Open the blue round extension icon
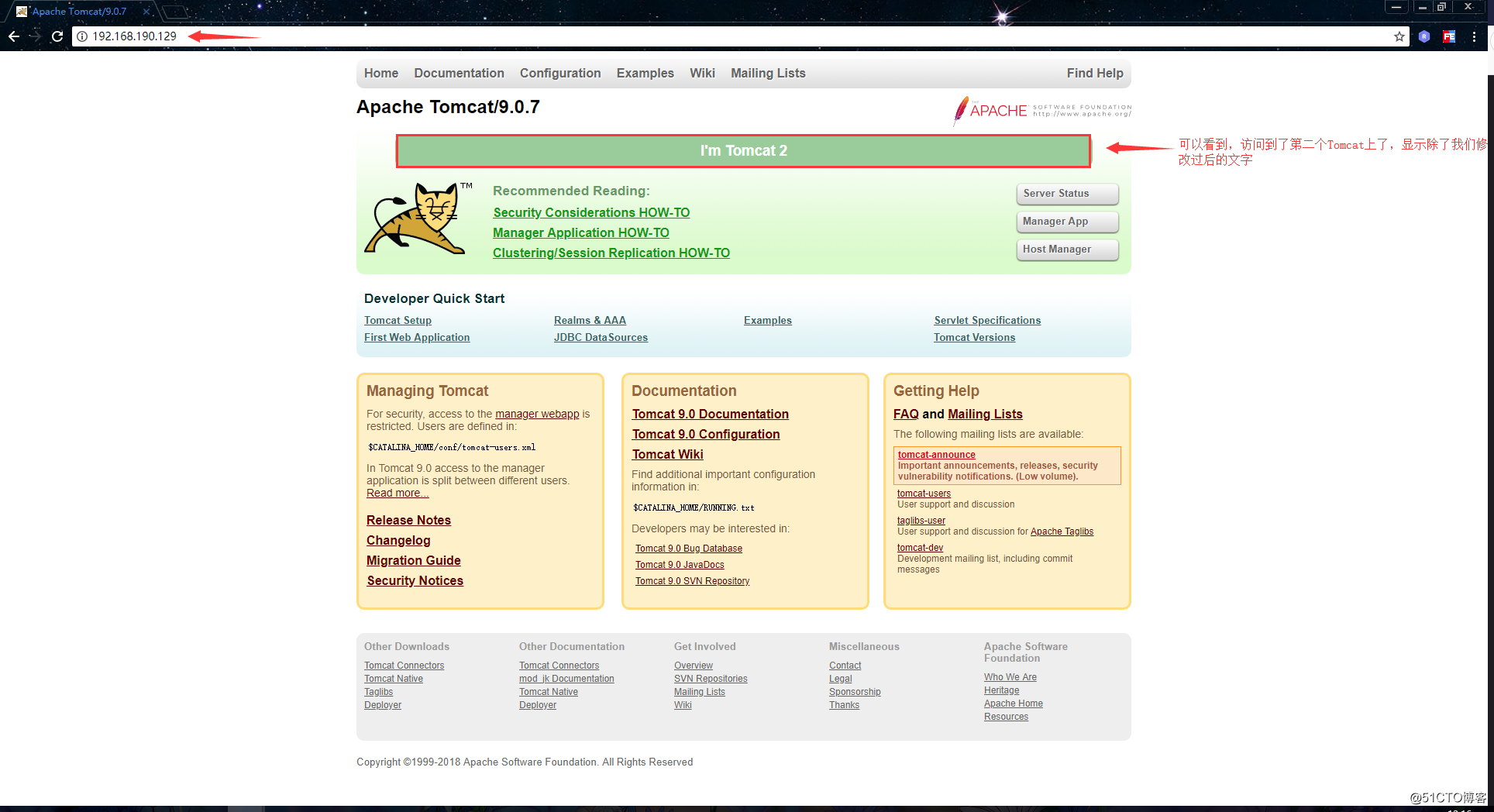1494x812 pixels. click(x=1424, y=36)
